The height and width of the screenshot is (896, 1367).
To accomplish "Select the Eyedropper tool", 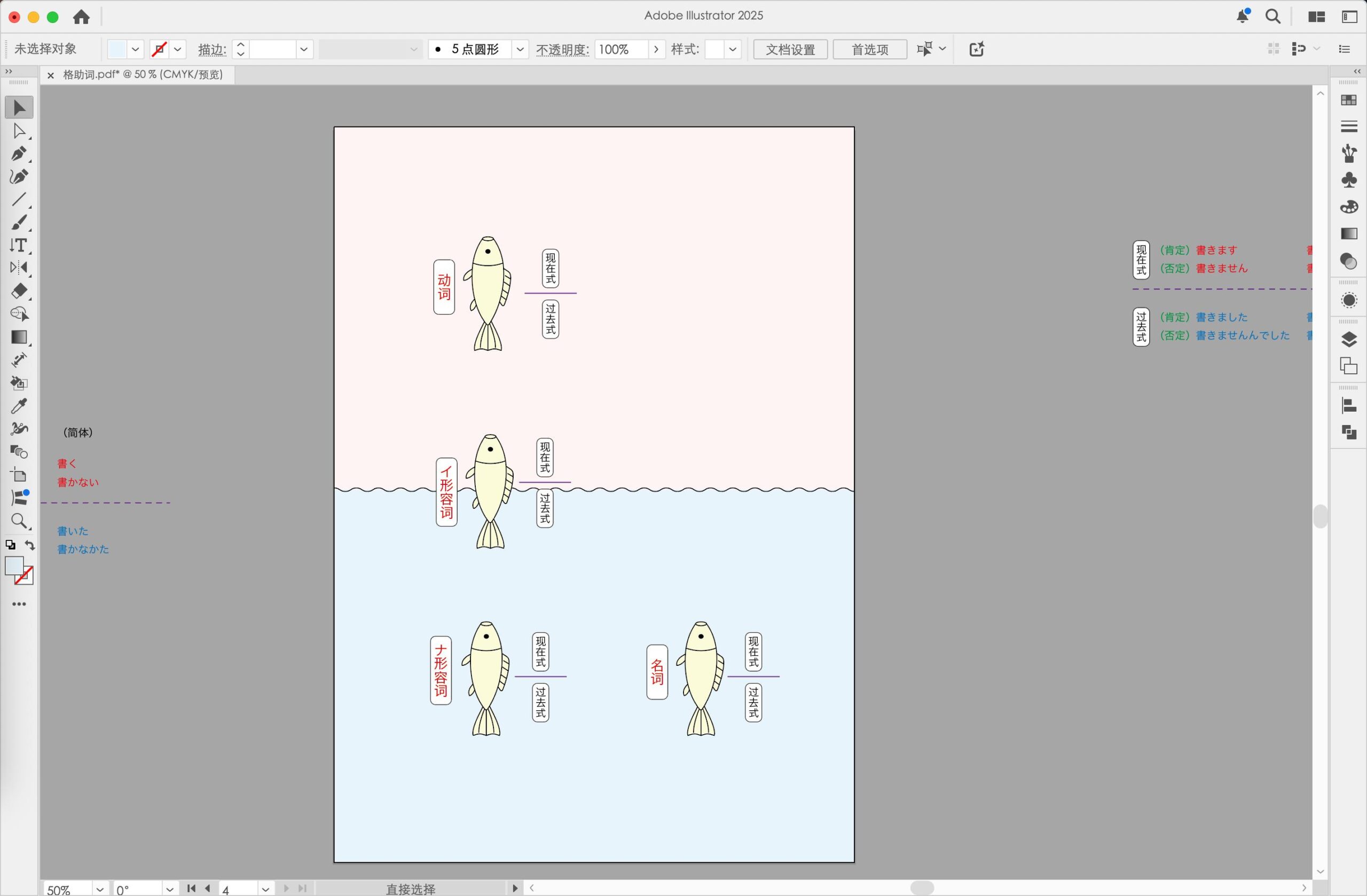I will [x=19, y=406].
